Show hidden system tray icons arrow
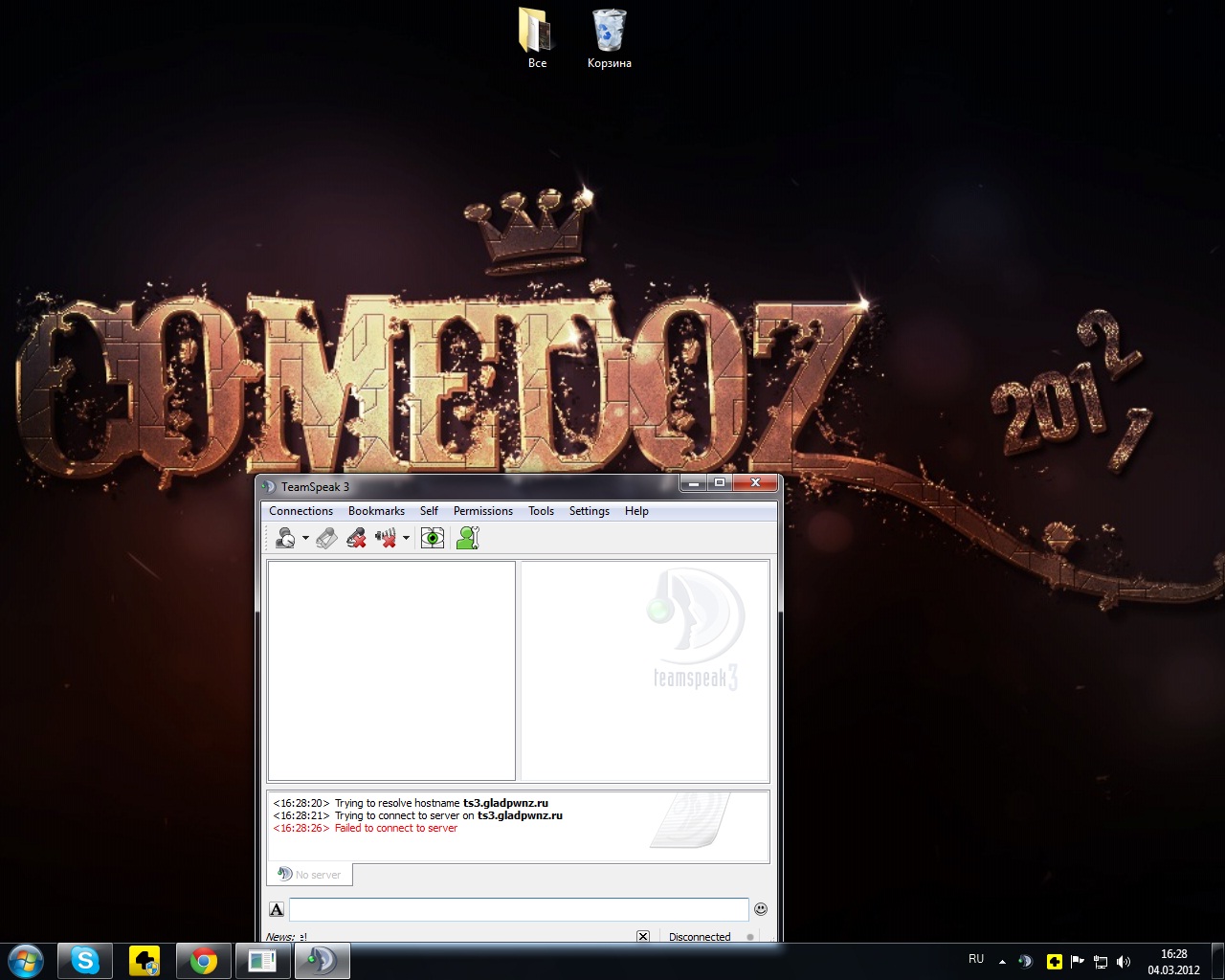The height and width of the screenshot is (980, 1225). tap(1002, 961)
